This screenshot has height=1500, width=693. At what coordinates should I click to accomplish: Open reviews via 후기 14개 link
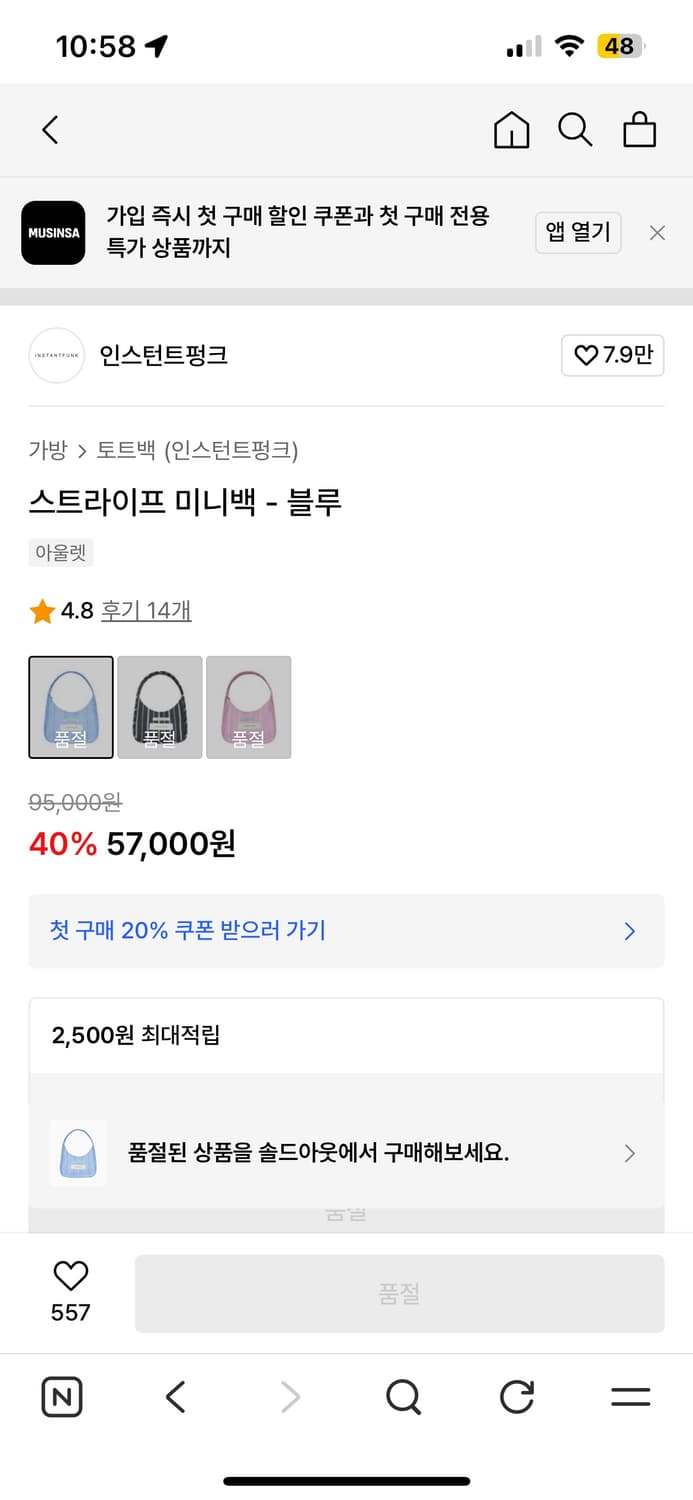(146, 611)
